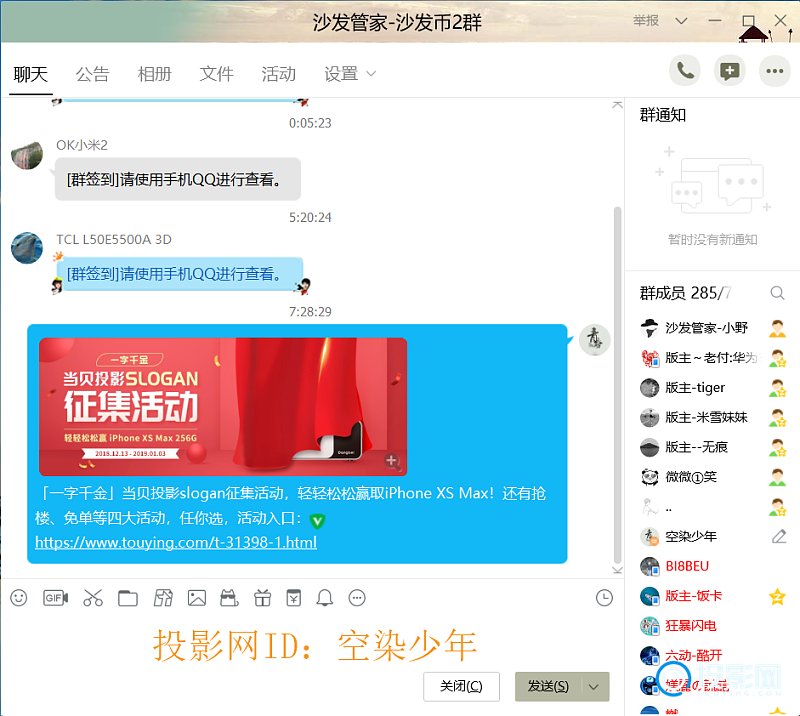Click the toolbar icon between folder and picture
Image resolution: width=800 pixels, height=716 pixels.
pos(163,598)
